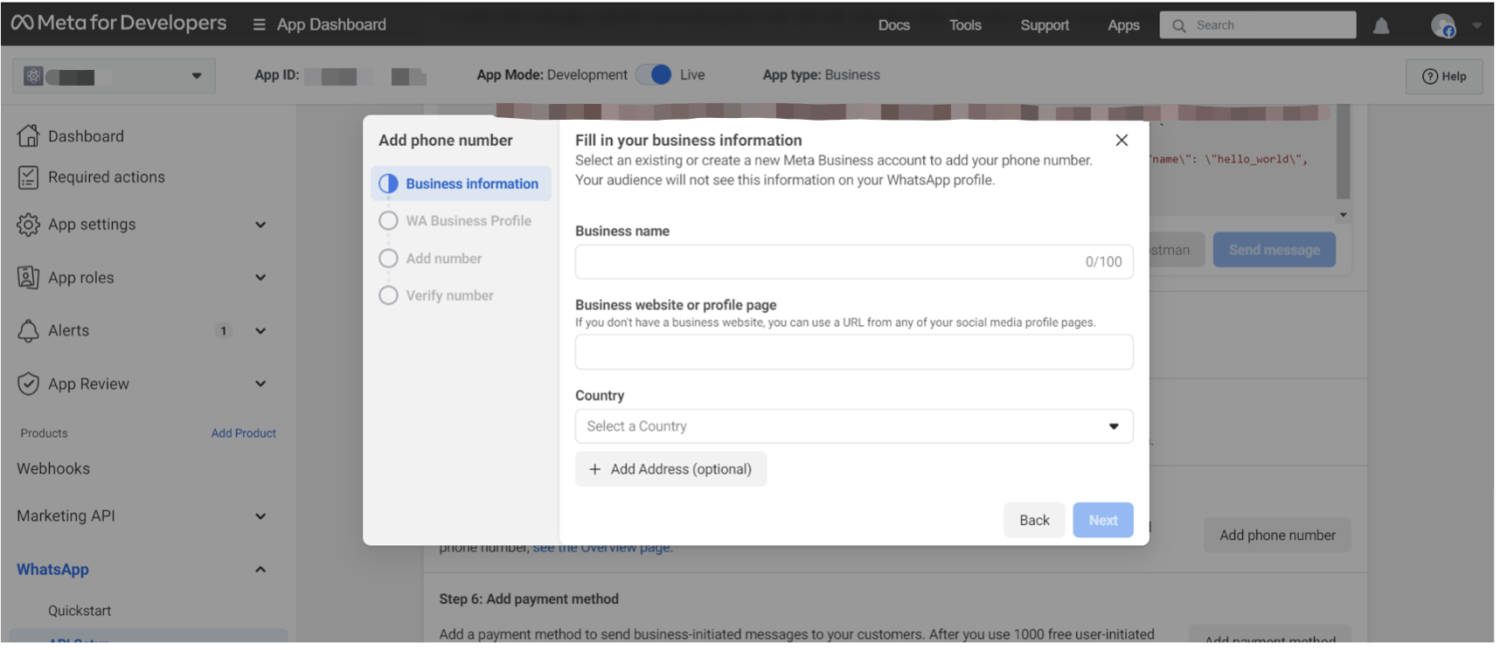Open the profile avatar menu
This screenshot has width=1500, height=650.
point(1443,26)
